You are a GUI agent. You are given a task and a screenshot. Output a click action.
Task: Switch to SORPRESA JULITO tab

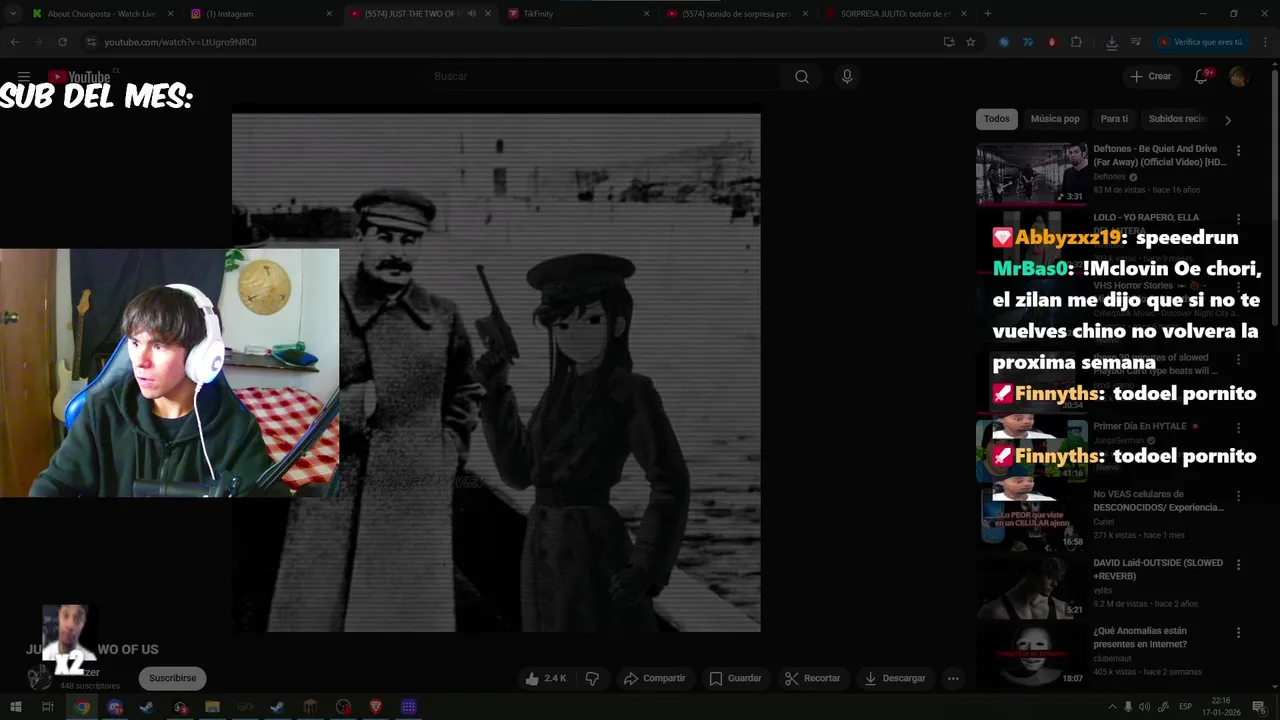(x=896, y=14)
